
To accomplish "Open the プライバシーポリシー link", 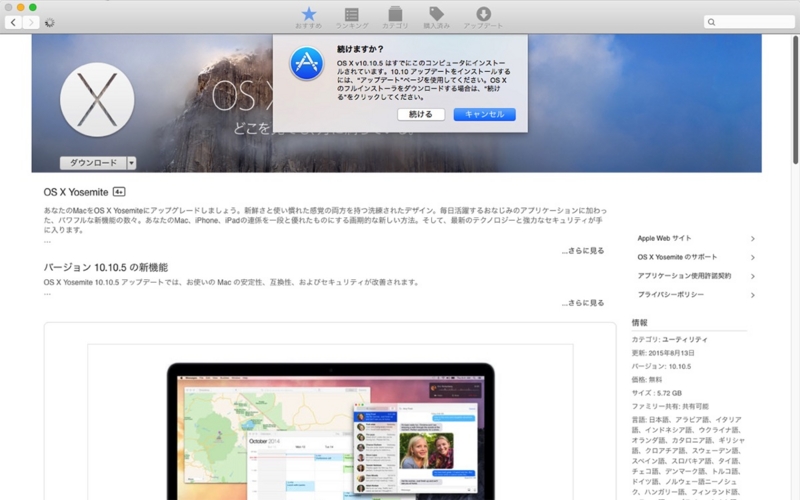I will (x=670, y=295).
